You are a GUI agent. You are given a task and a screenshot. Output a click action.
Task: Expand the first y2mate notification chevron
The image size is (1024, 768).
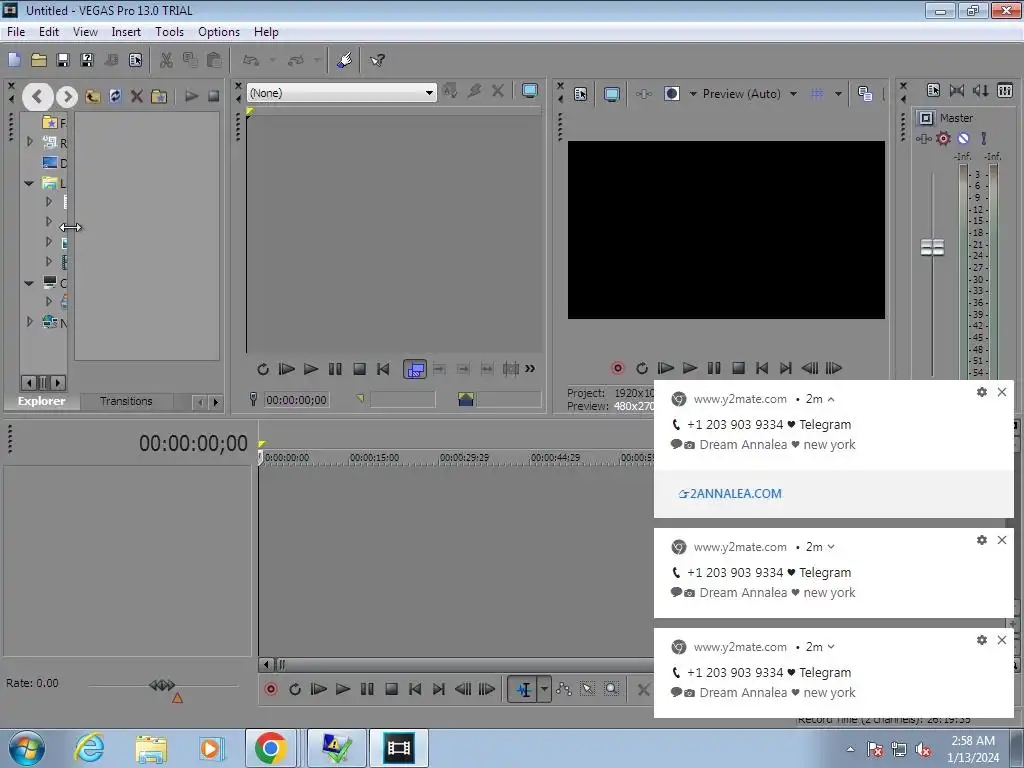[831, 399]
